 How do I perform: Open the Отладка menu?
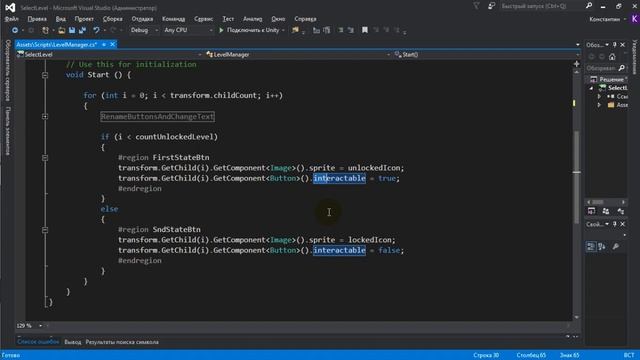142,19
